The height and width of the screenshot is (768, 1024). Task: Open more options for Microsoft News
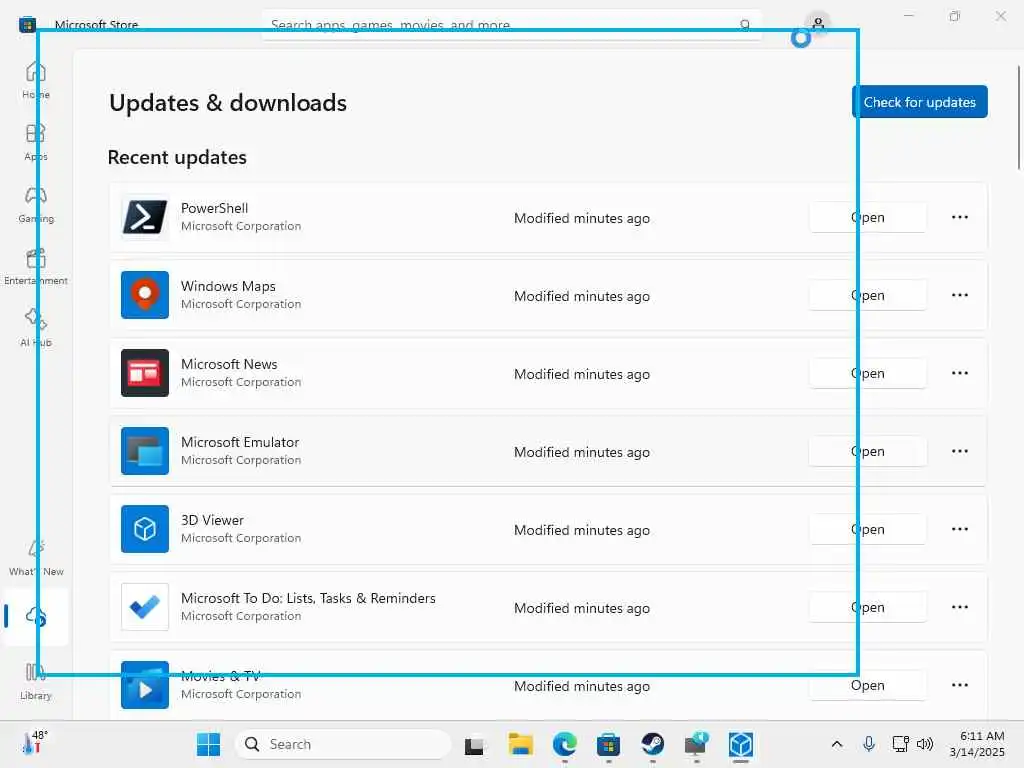pos(959,373)
